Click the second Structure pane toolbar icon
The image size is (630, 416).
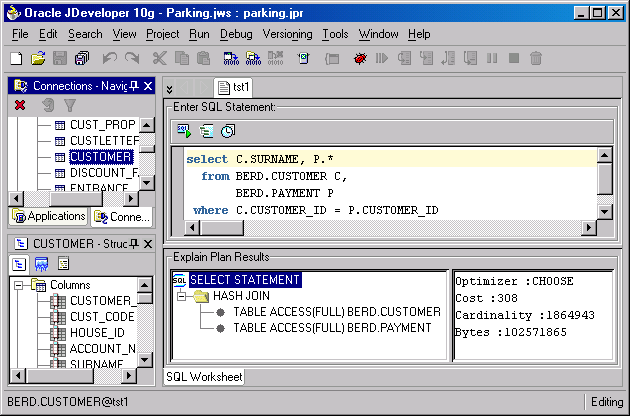click(x=41, y=264)
